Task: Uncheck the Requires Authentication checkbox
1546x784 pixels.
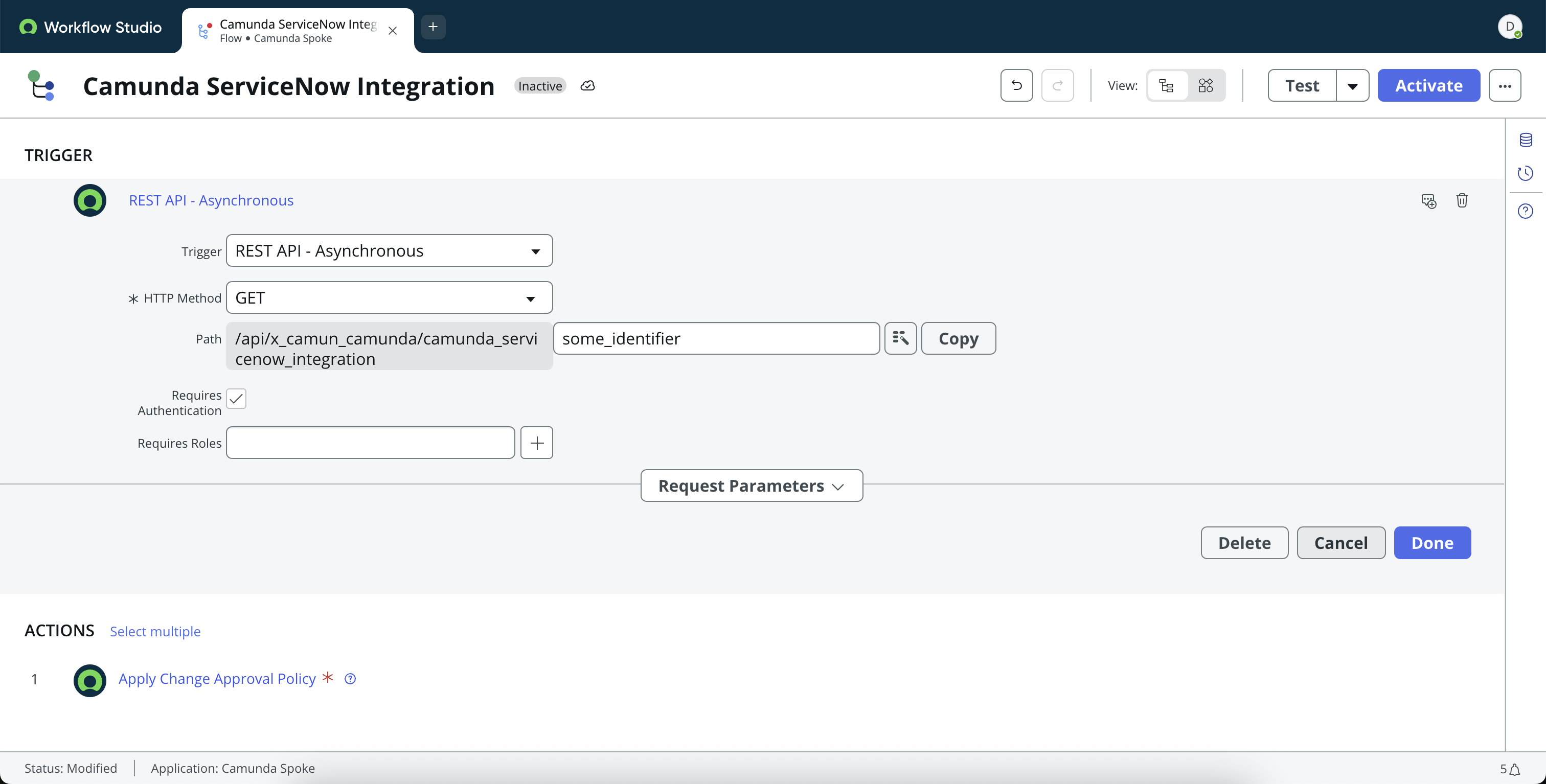Action: click(236, 398)
